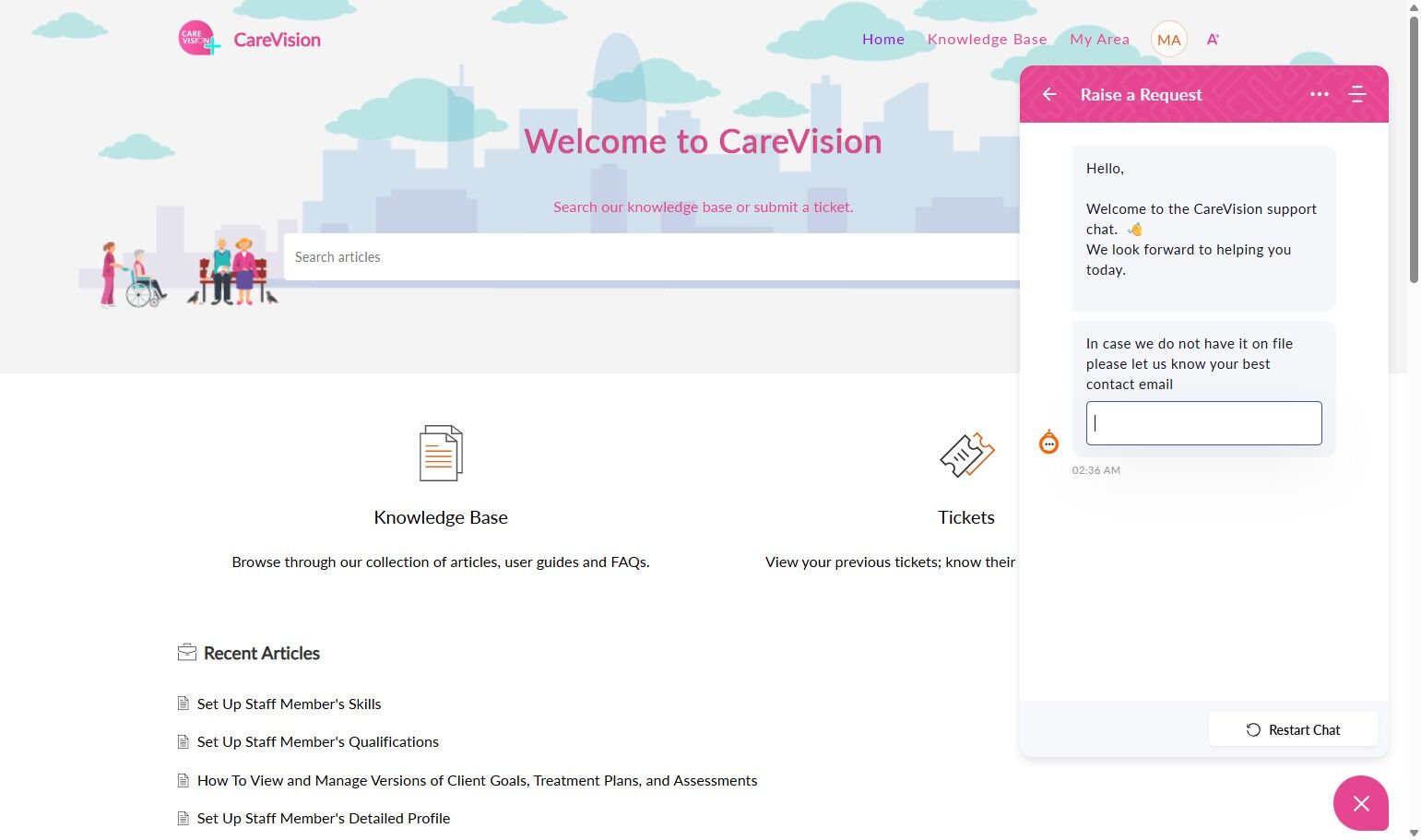The height and width of the screenshot is (840, 1421).
Task: Click the chat bot avatar icon
Action: [x=1049, y=443]
